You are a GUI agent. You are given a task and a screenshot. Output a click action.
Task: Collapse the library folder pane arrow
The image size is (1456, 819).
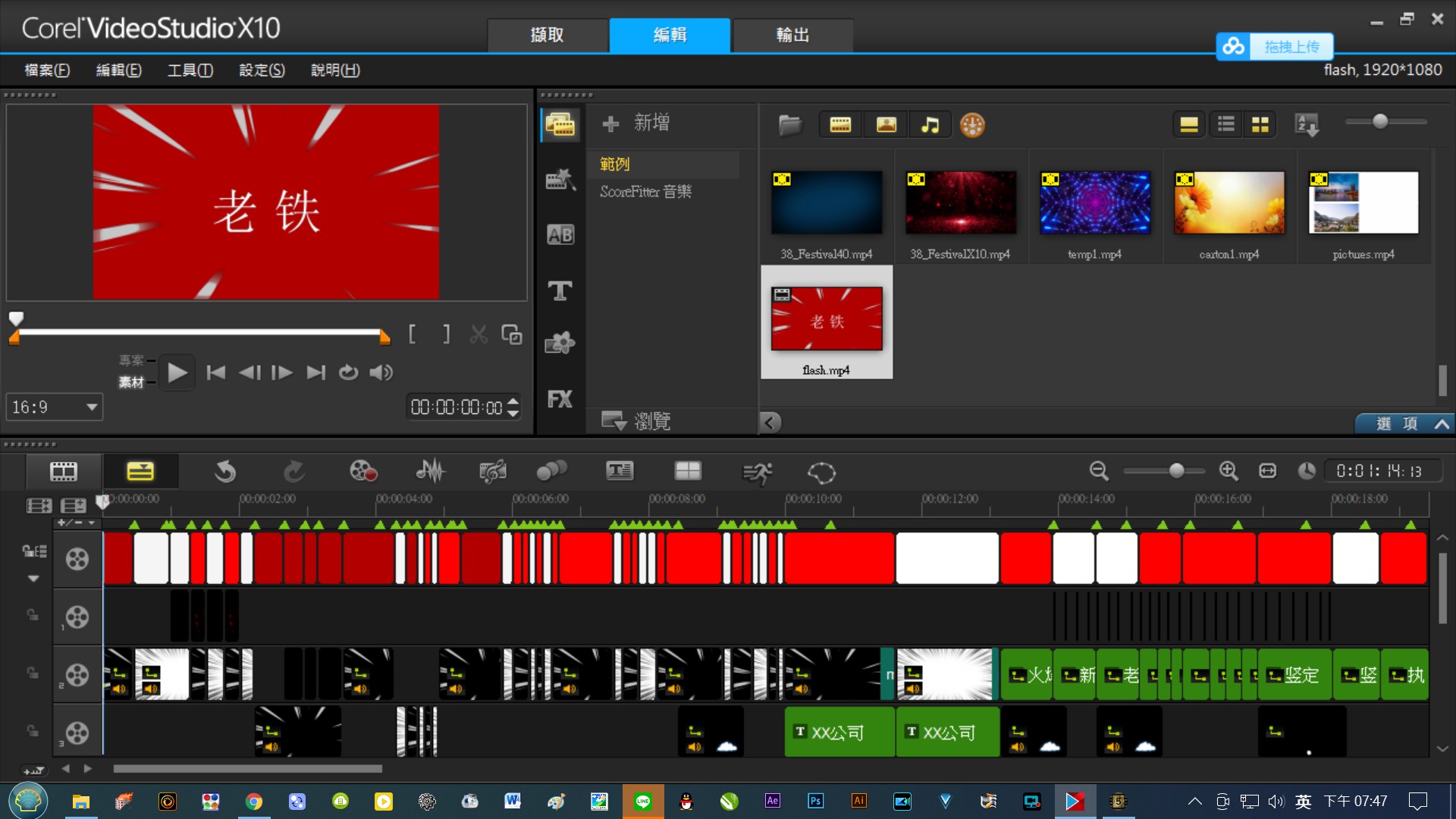click(770, 422)
